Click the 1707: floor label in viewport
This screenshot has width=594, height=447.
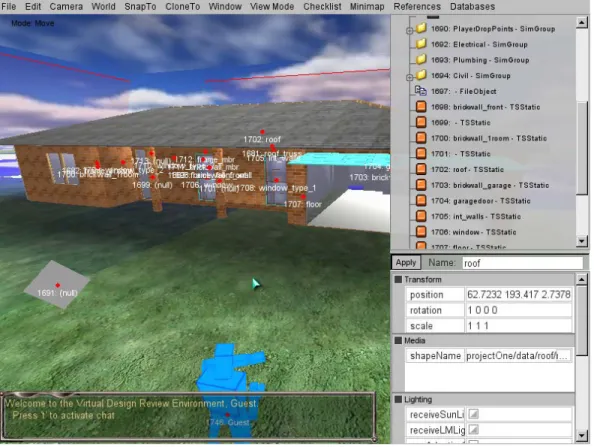[x=302, y=204]
